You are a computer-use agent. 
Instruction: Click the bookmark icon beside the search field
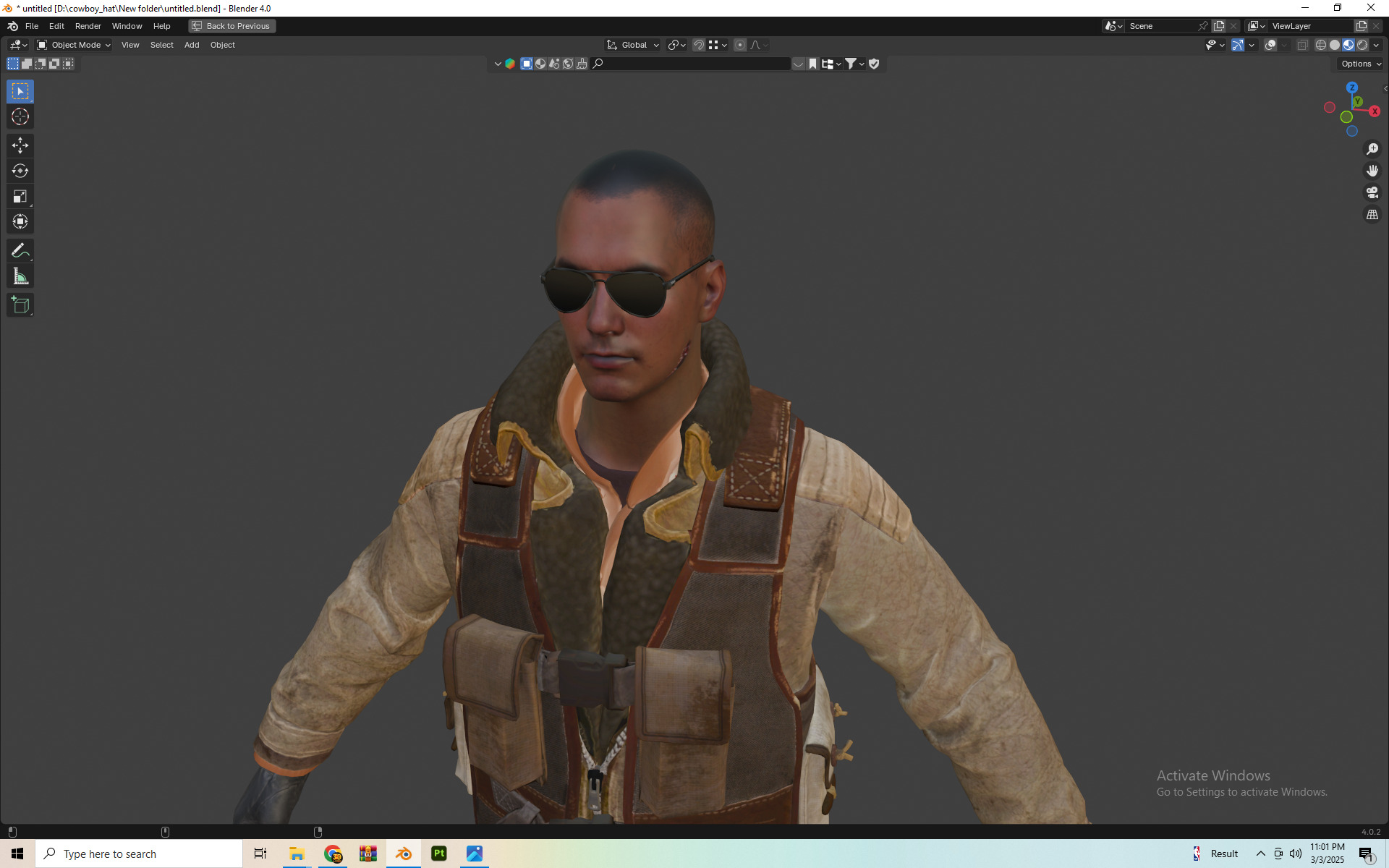coord(812,64)
